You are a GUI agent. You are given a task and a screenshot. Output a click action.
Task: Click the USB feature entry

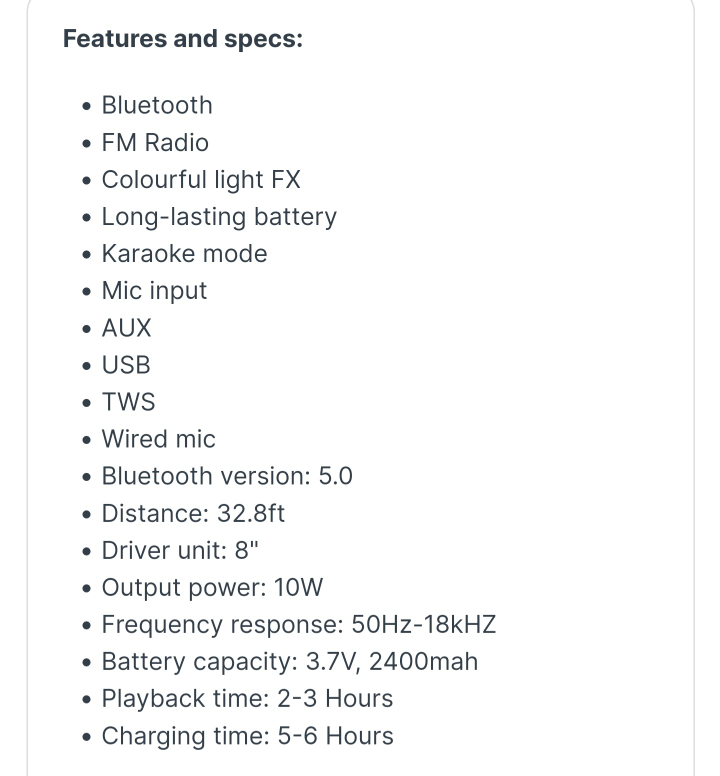126,365
